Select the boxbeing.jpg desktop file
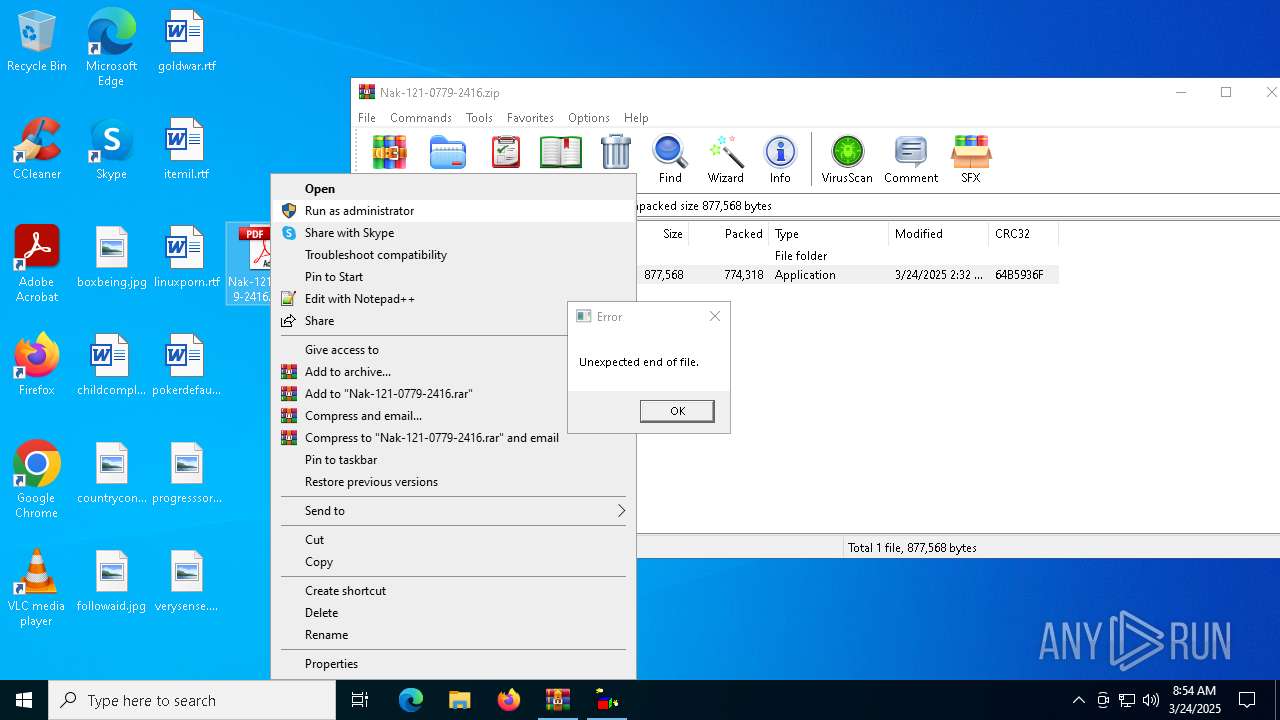This screenshot has height=720, width=1280. (x=111, y=258)
